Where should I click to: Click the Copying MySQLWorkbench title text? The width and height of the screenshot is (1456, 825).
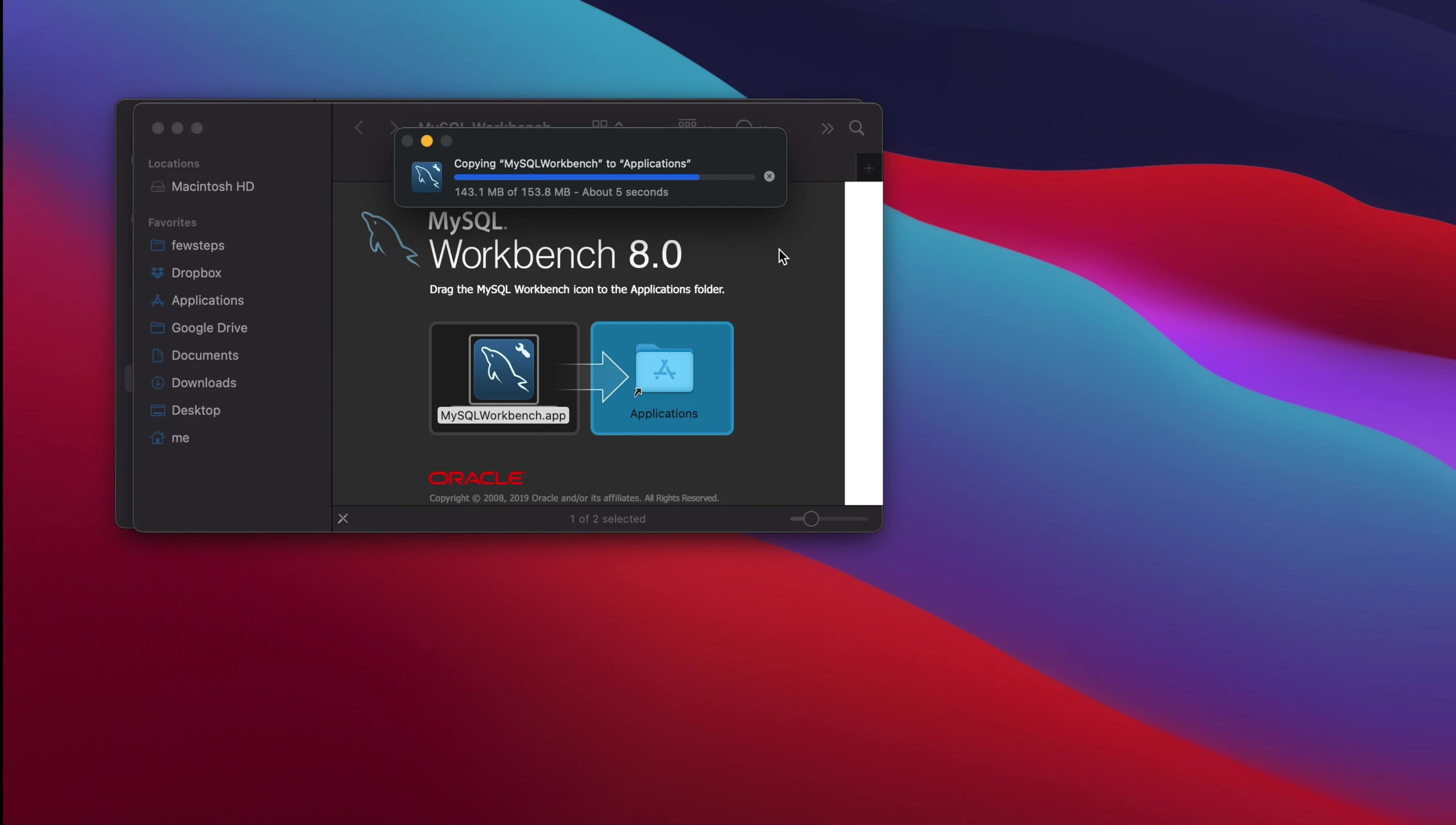(572, 163)
